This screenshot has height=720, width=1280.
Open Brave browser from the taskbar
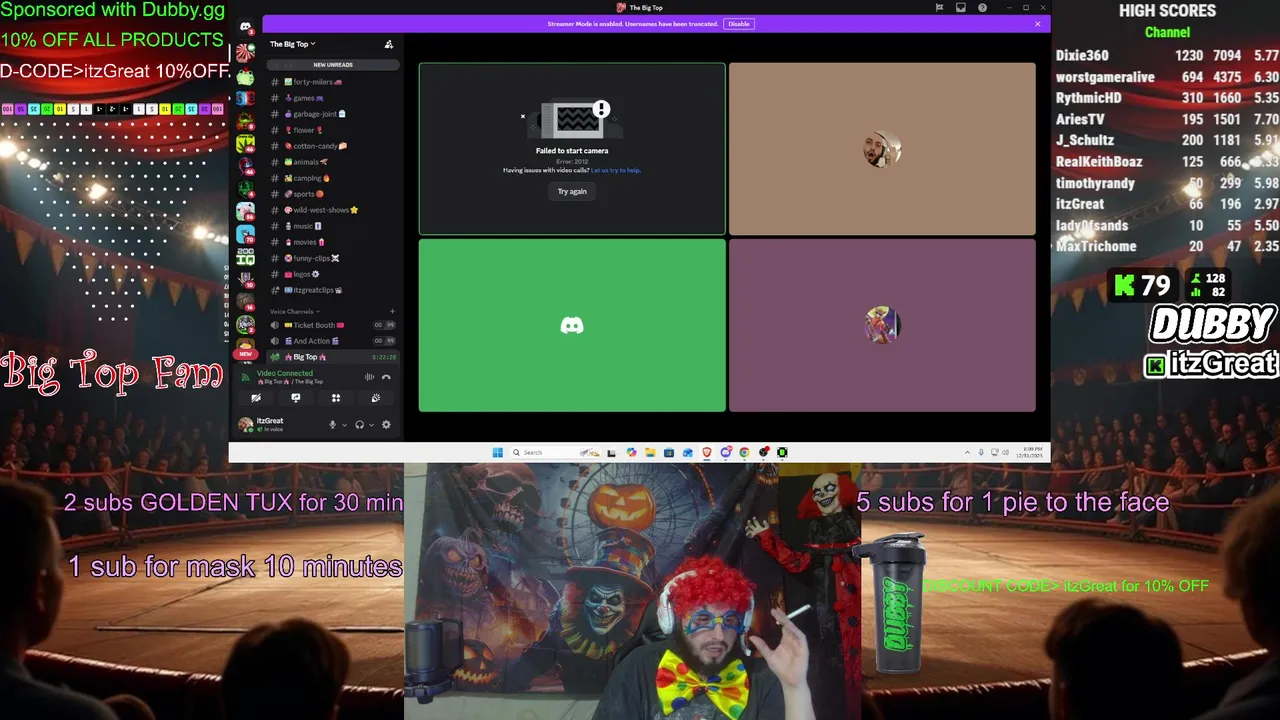(707, 452)
